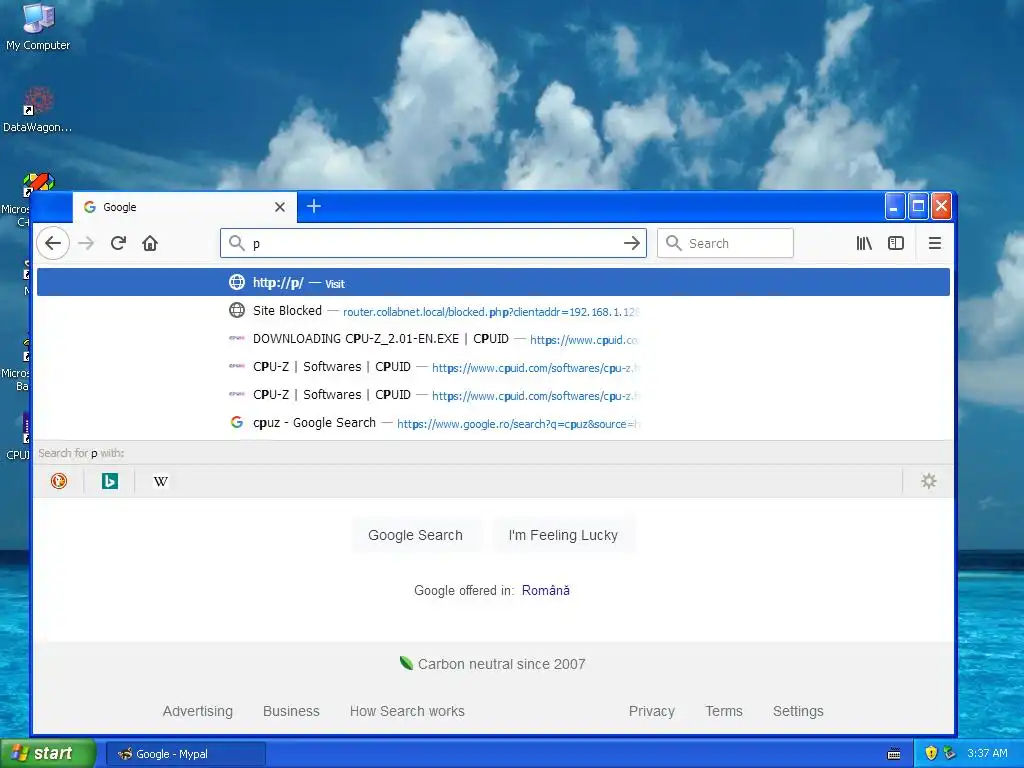
Task: Open search settings gear icon
Action: (x=929, y=481)
